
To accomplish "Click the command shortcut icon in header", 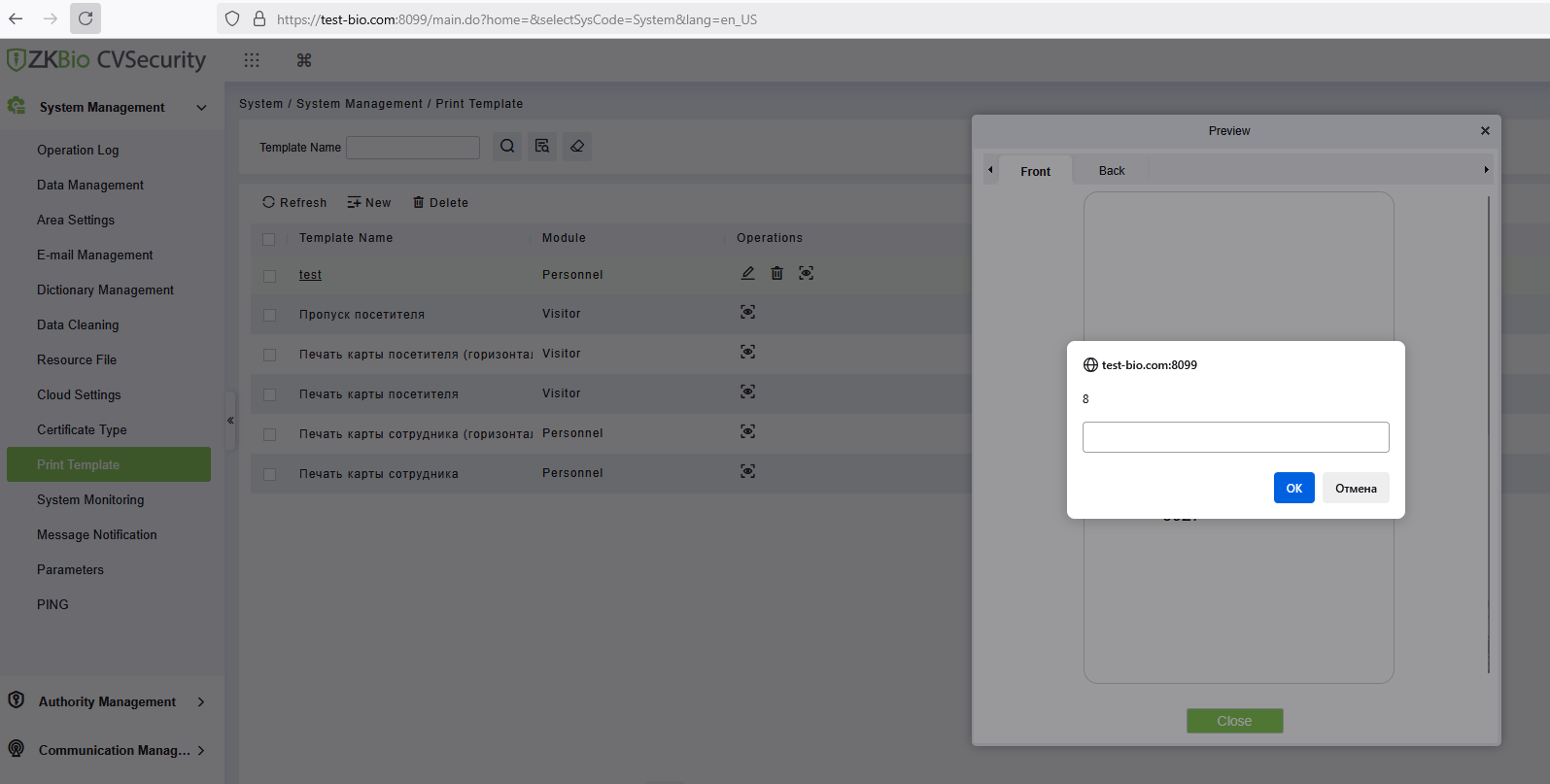I will click(304, 60).
